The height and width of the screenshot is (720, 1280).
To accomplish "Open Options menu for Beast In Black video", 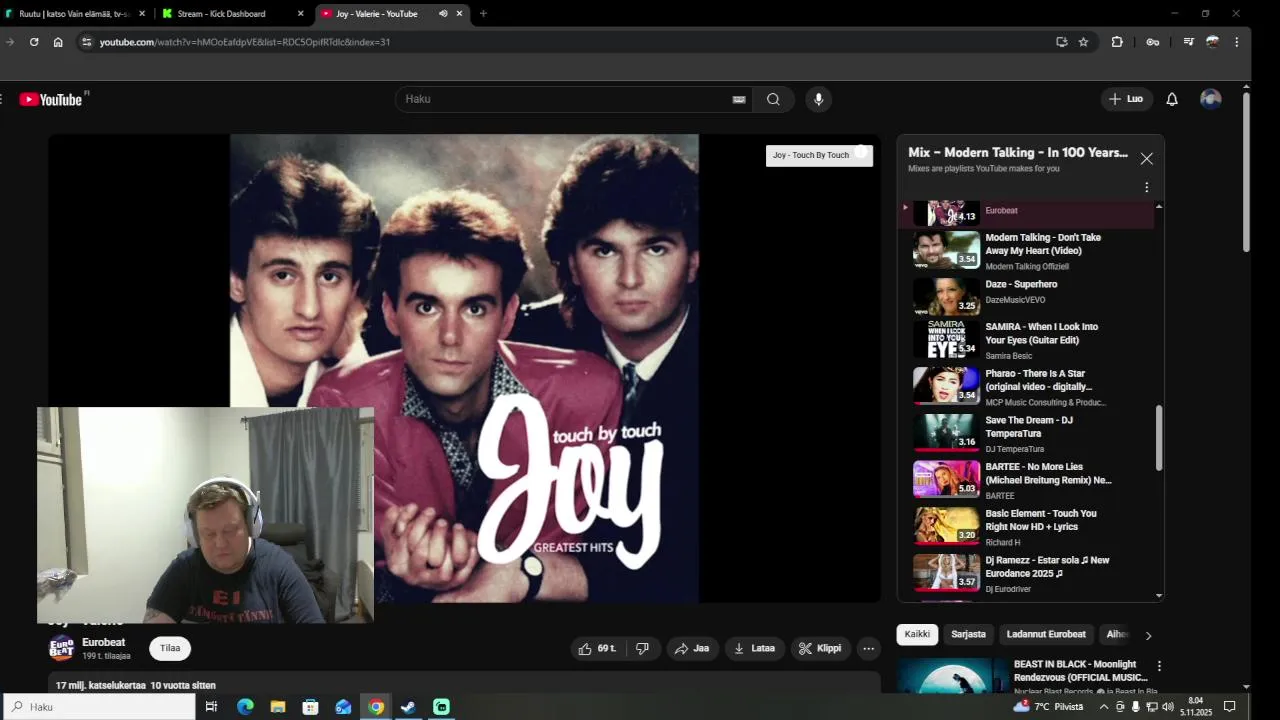I will pos(1159,666).
